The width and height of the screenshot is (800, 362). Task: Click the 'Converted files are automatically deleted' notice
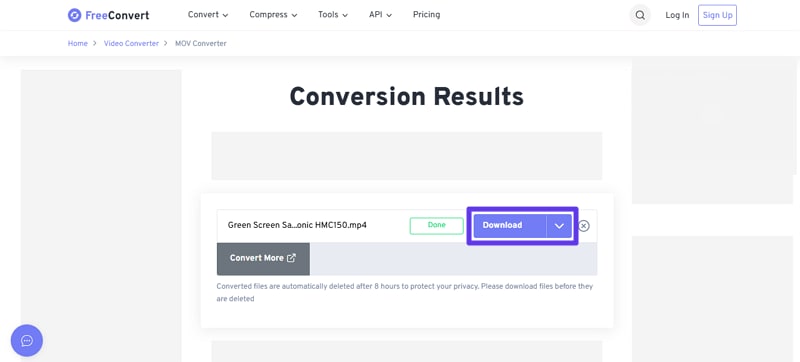(x=405, y=293)
